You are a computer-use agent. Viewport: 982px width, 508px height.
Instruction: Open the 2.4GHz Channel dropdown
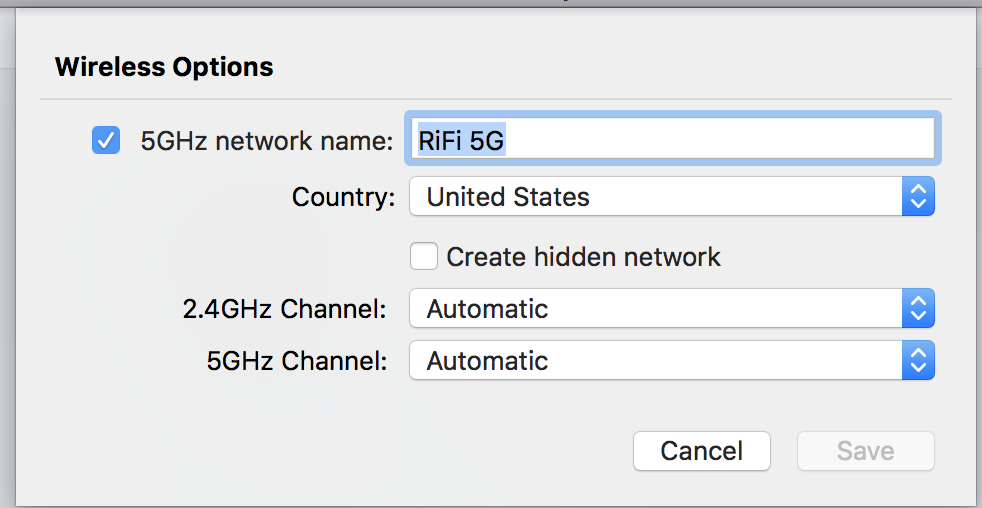(672, 308)
